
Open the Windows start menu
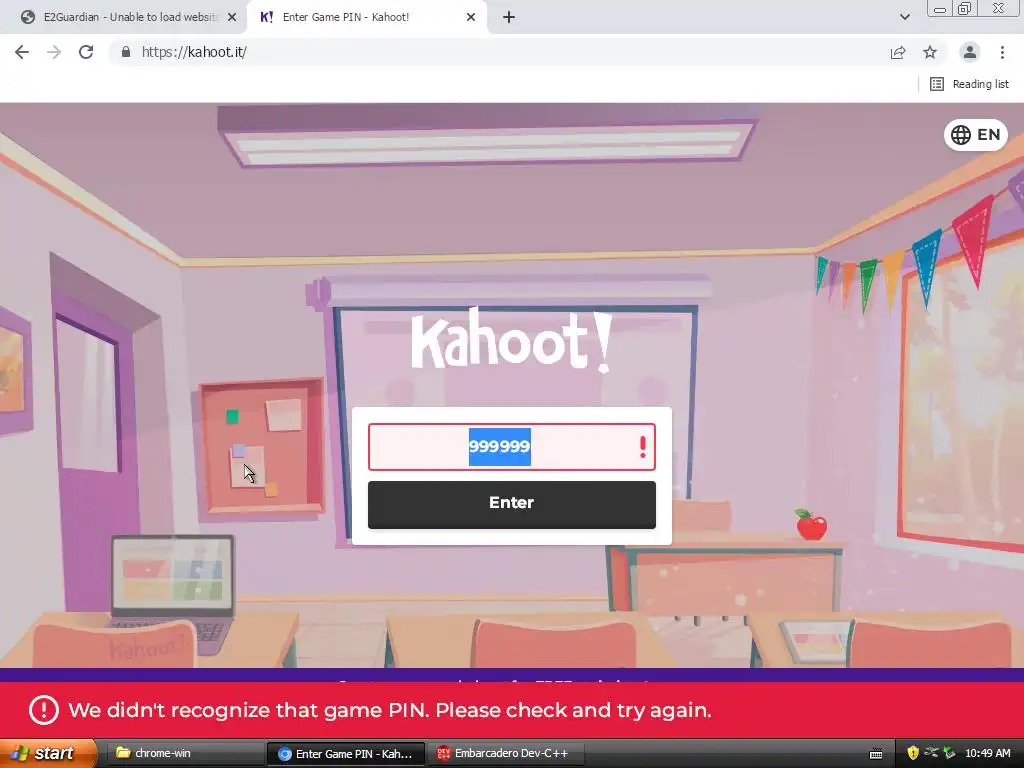point(47,753)
